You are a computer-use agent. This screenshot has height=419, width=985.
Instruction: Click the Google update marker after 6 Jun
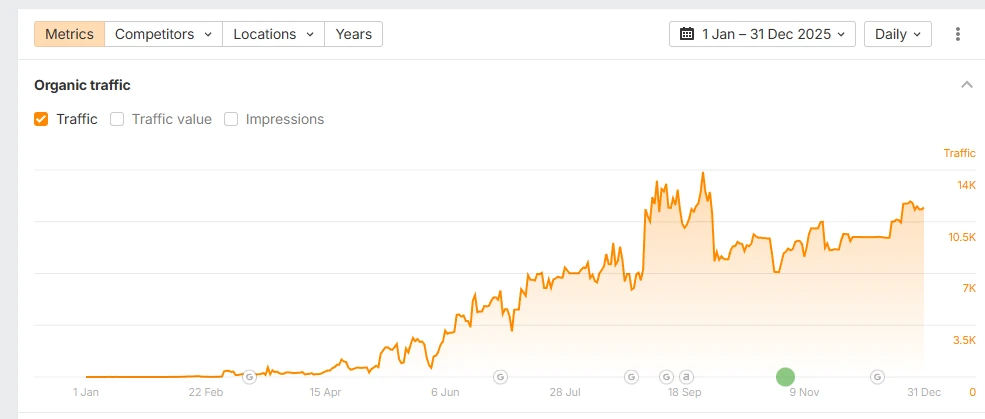click(501, 377)
